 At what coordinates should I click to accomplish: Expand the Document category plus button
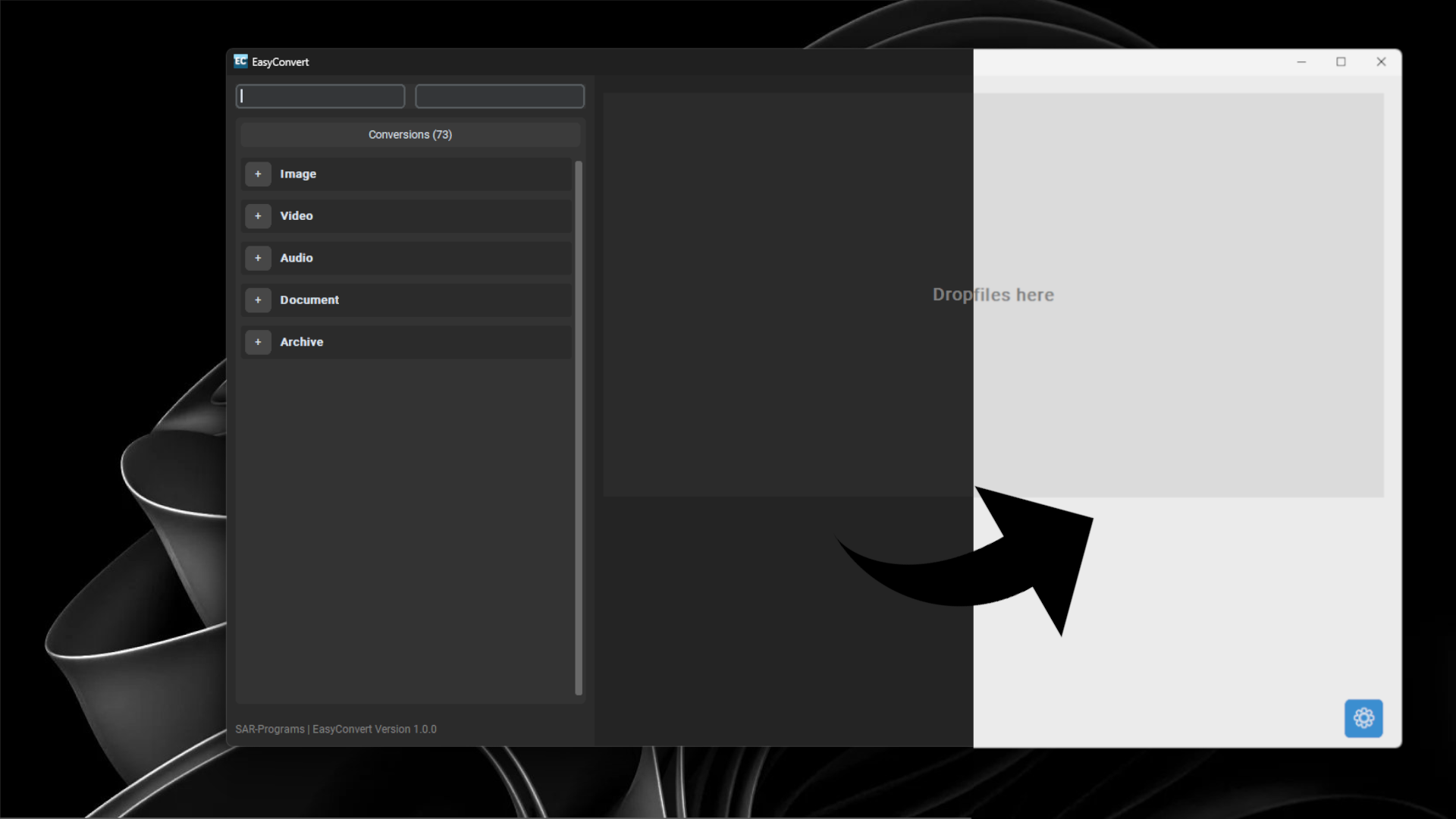pos(258,300)
